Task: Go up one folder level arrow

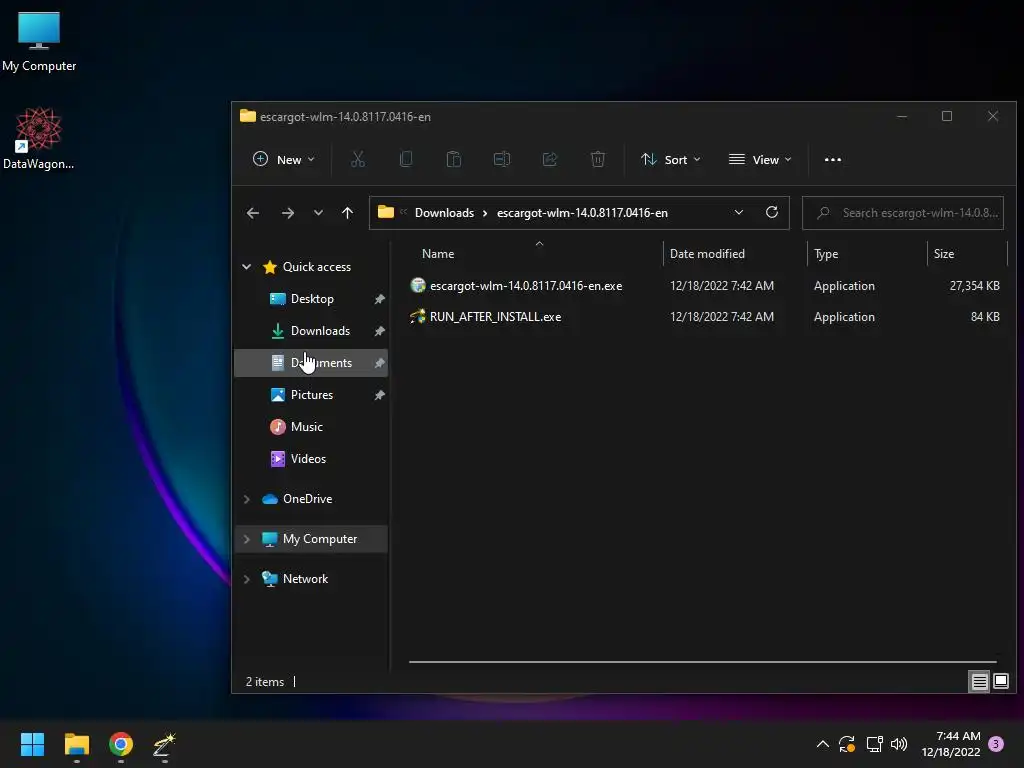Action: point(347,213)
